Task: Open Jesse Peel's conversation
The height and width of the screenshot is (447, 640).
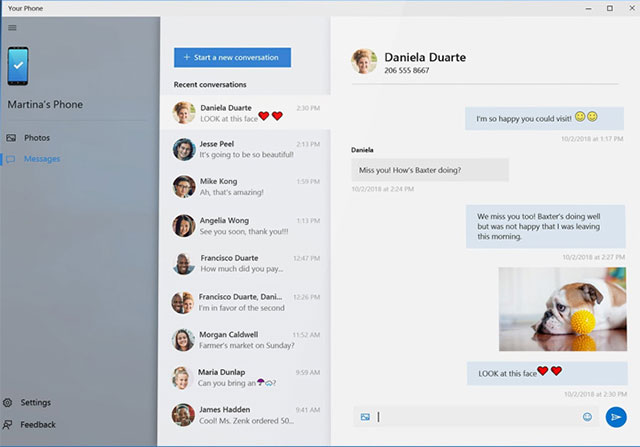Action: [x=245, y=150]
